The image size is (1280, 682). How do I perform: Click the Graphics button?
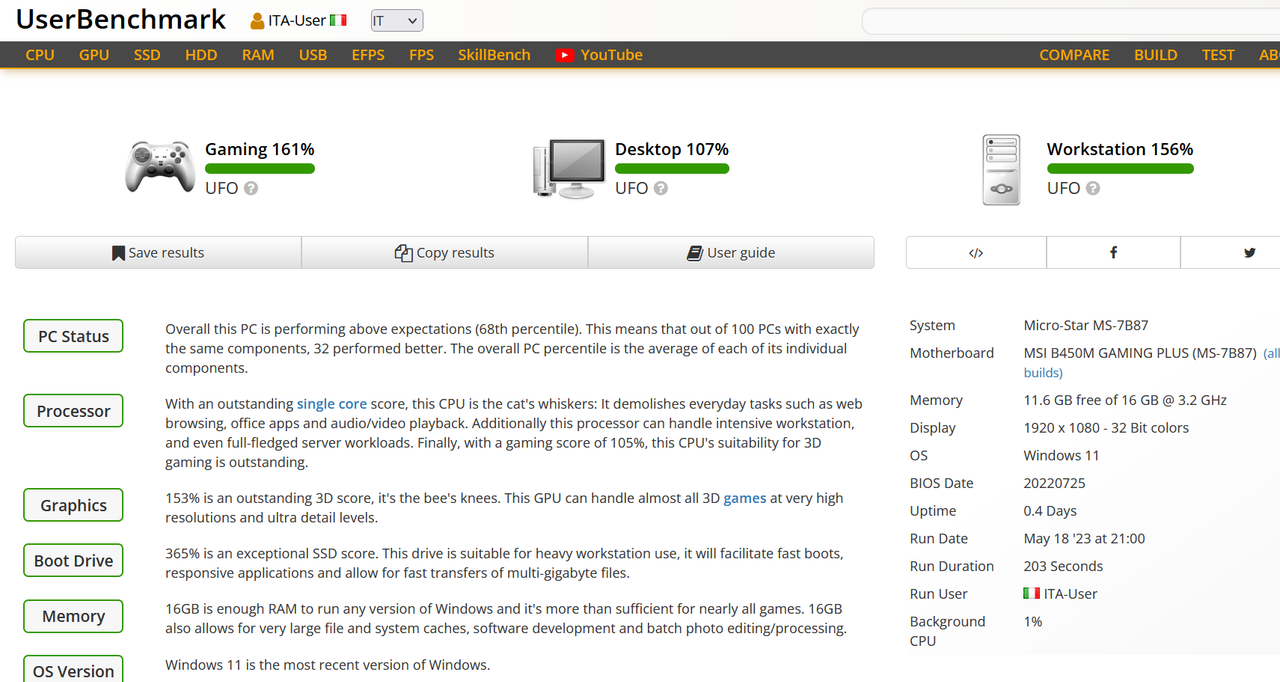pos(73,505)
